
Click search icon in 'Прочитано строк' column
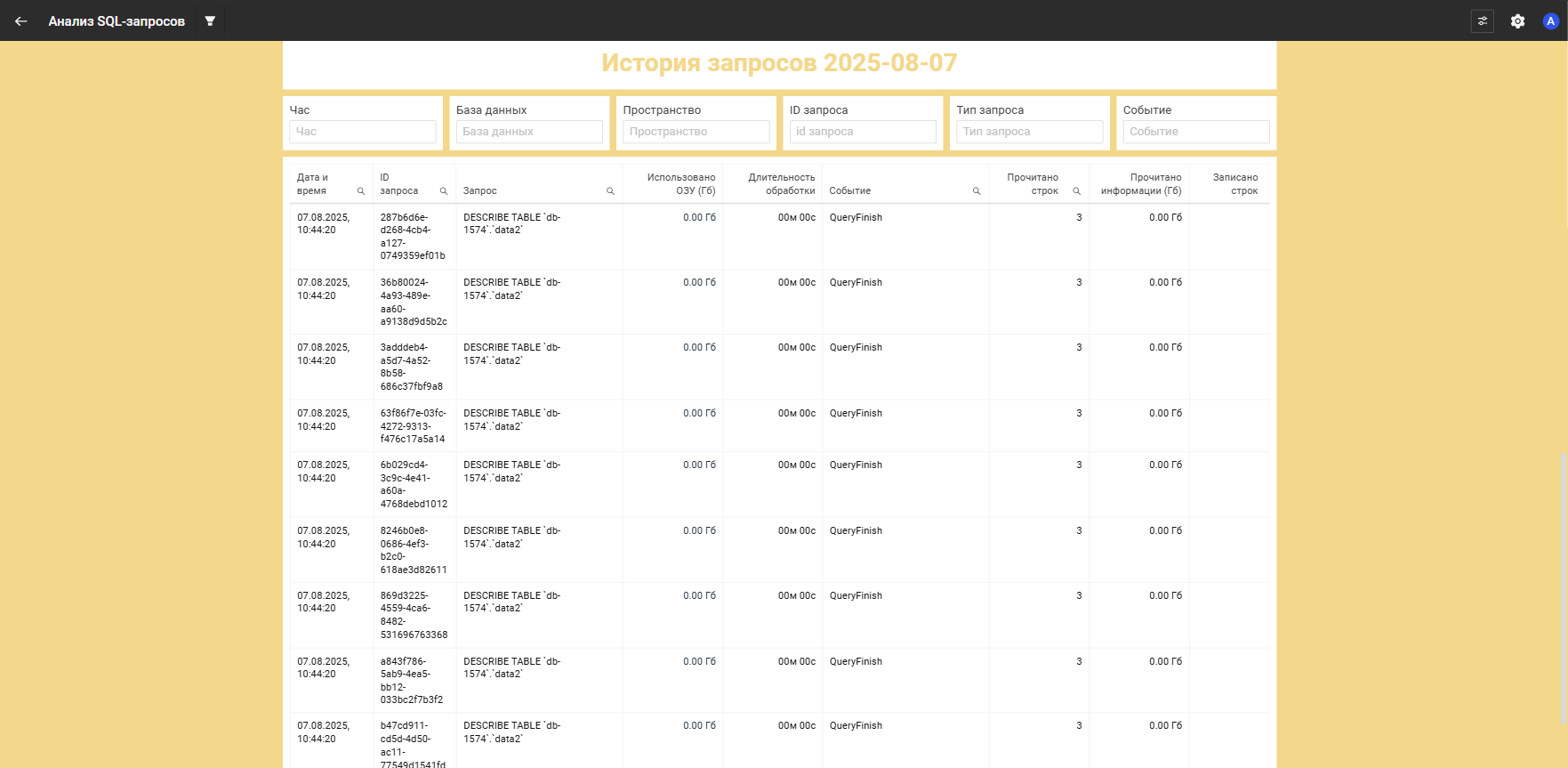[x=1076, y=191]
